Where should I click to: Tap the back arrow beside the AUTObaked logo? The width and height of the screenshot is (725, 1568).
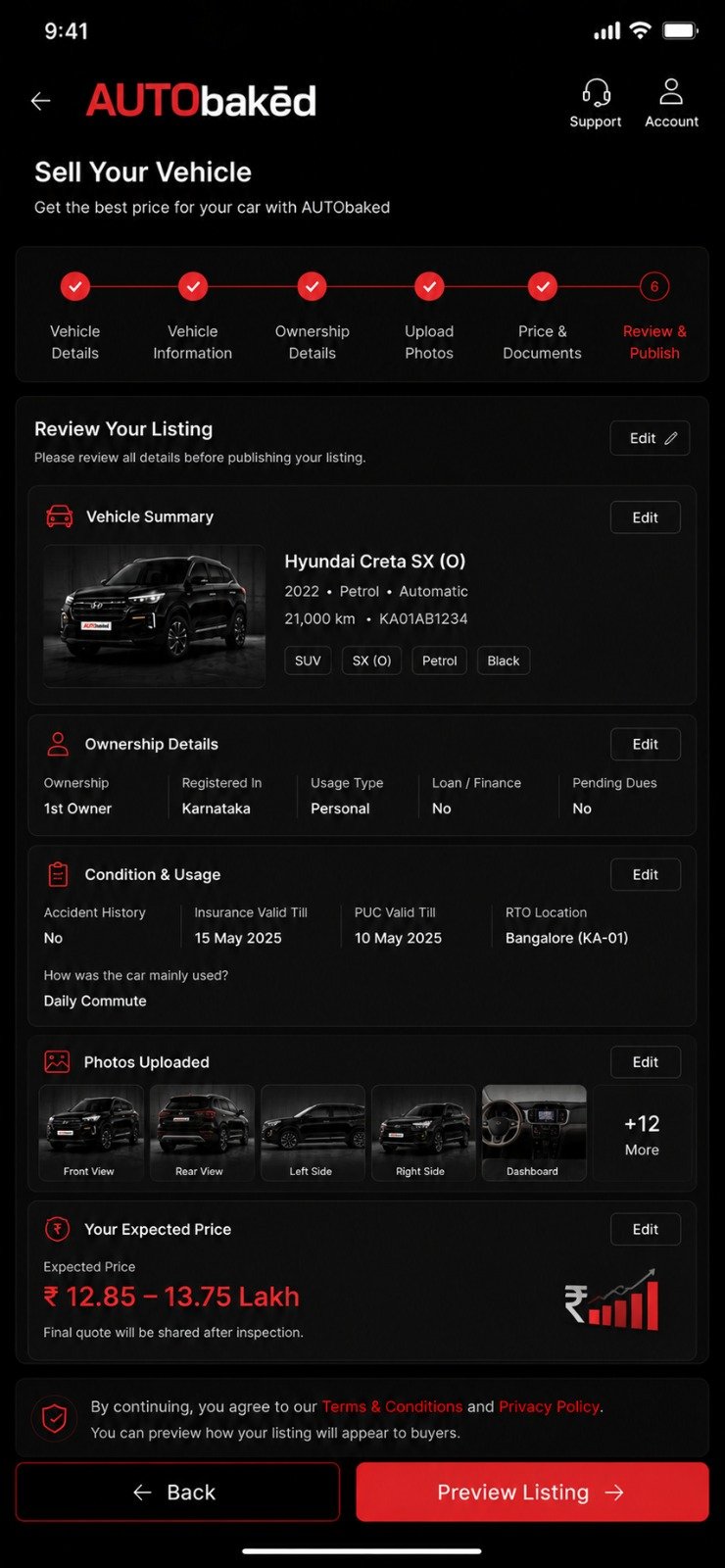tap(40, 101)
